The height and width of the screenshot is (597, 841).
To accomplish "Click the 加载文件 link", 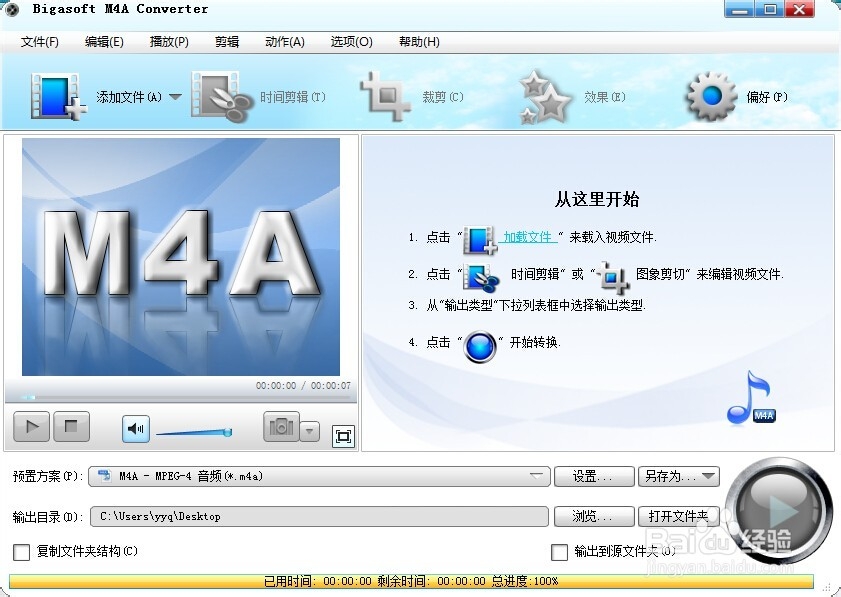I will [528, 237].
